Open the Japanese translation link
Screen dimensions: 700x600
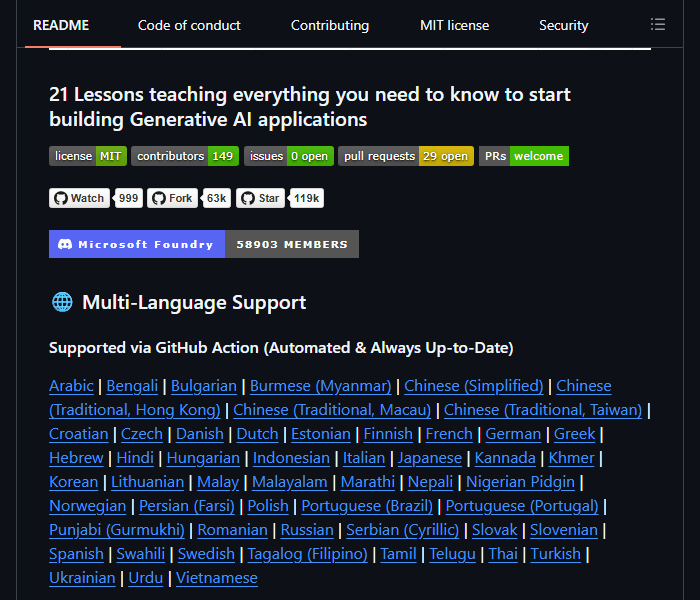tap(430, 458)
